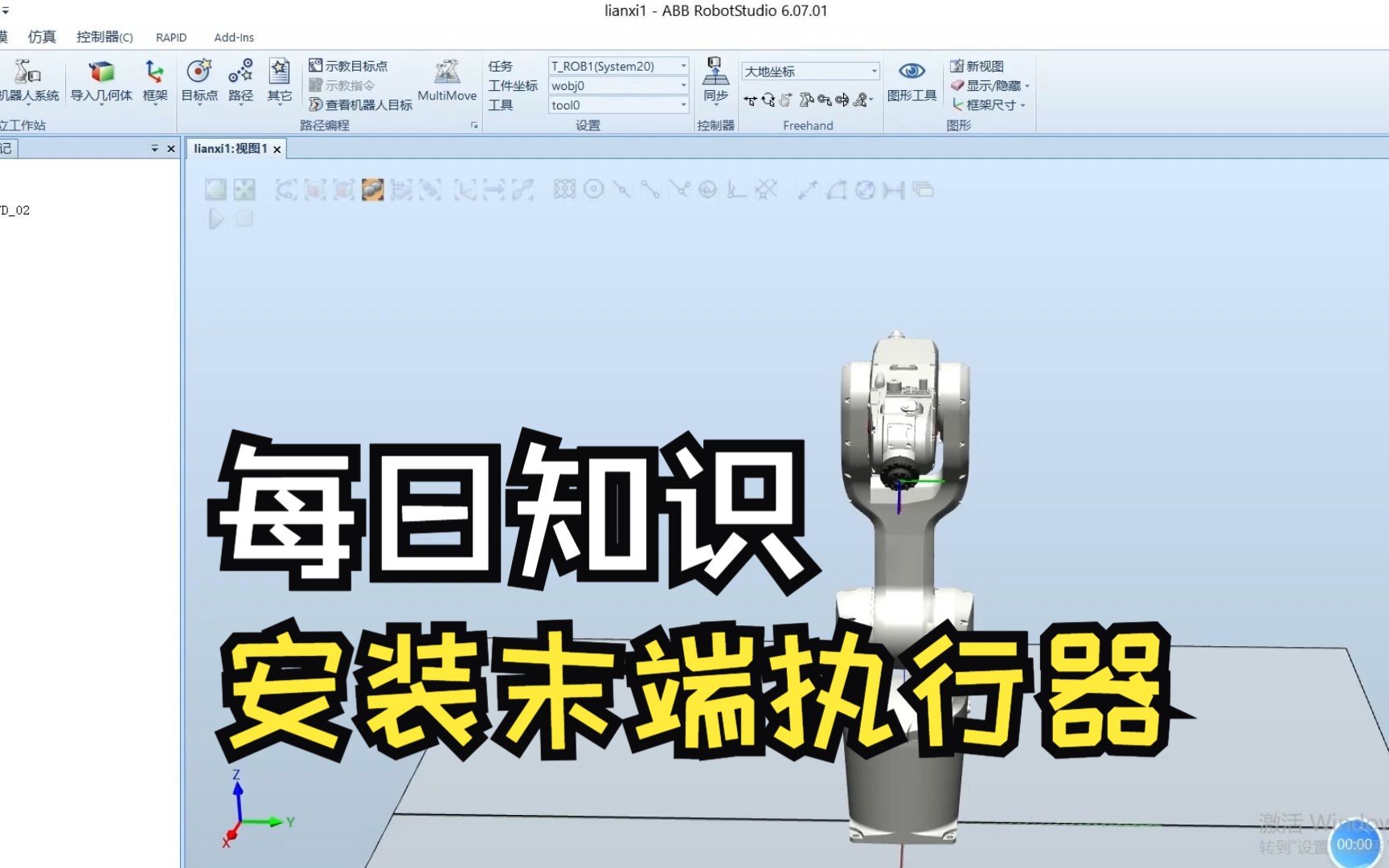Open the 导入几何体 (Import Geometry) tool
This screenshot has height=868, width=1389.
click(101, 80)
